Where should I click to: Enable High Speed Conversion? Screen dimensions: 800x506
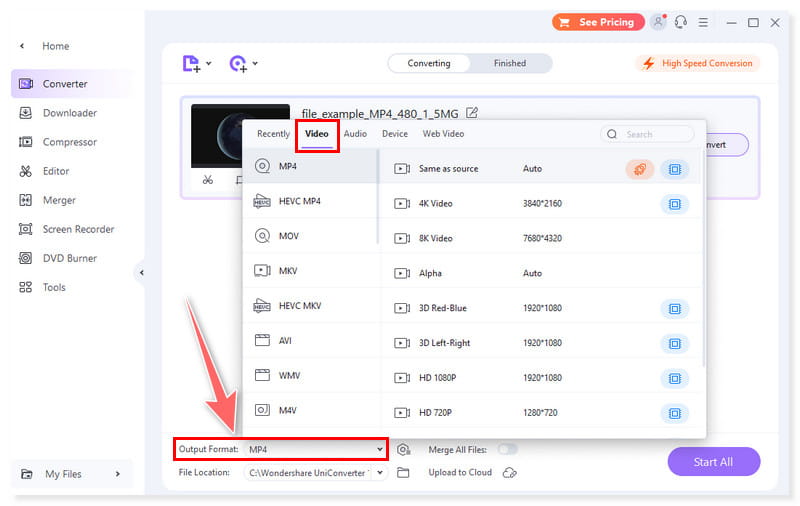(698, 63)
